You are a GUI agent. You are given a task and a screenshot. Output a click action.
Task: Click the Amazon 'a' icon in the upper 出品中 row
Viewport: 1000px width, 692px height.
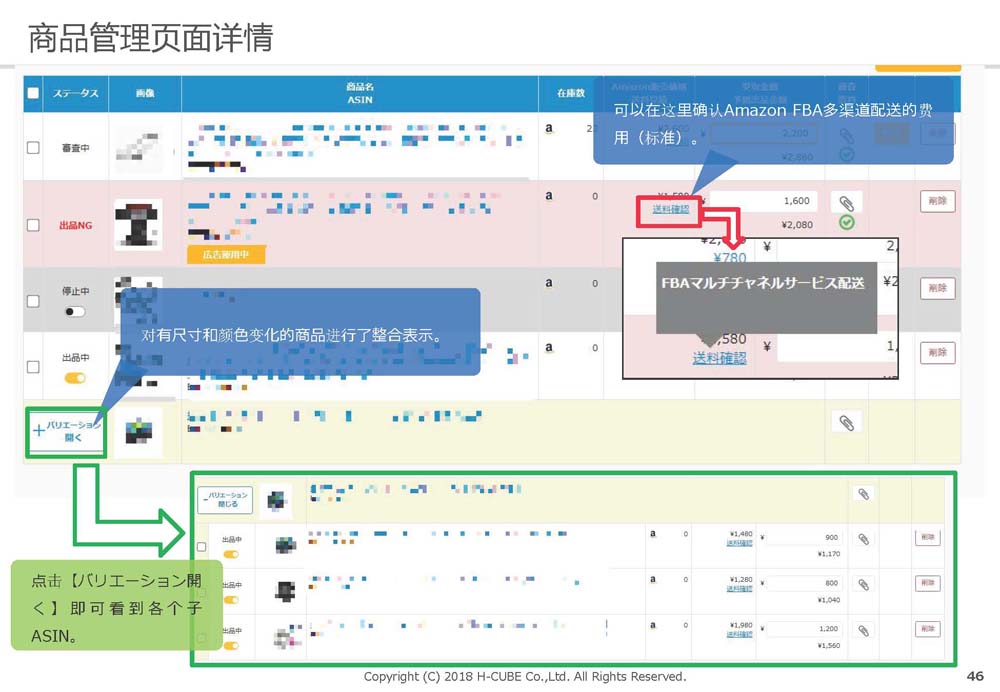(548, 348)
